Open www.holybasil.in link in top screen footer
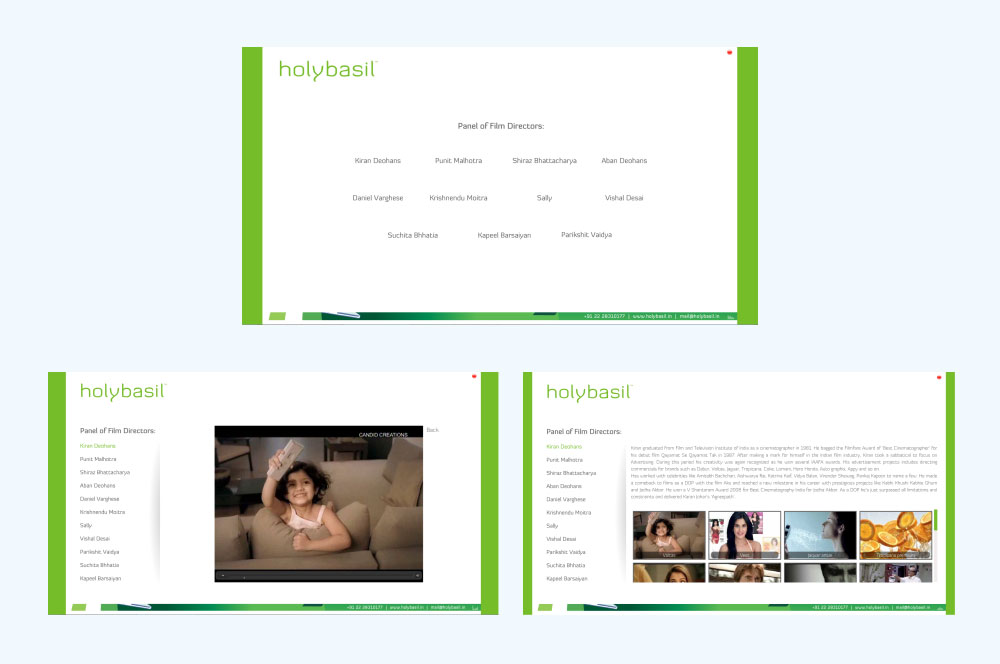Viewport: 1000px width, 664px height. (652, 316)
